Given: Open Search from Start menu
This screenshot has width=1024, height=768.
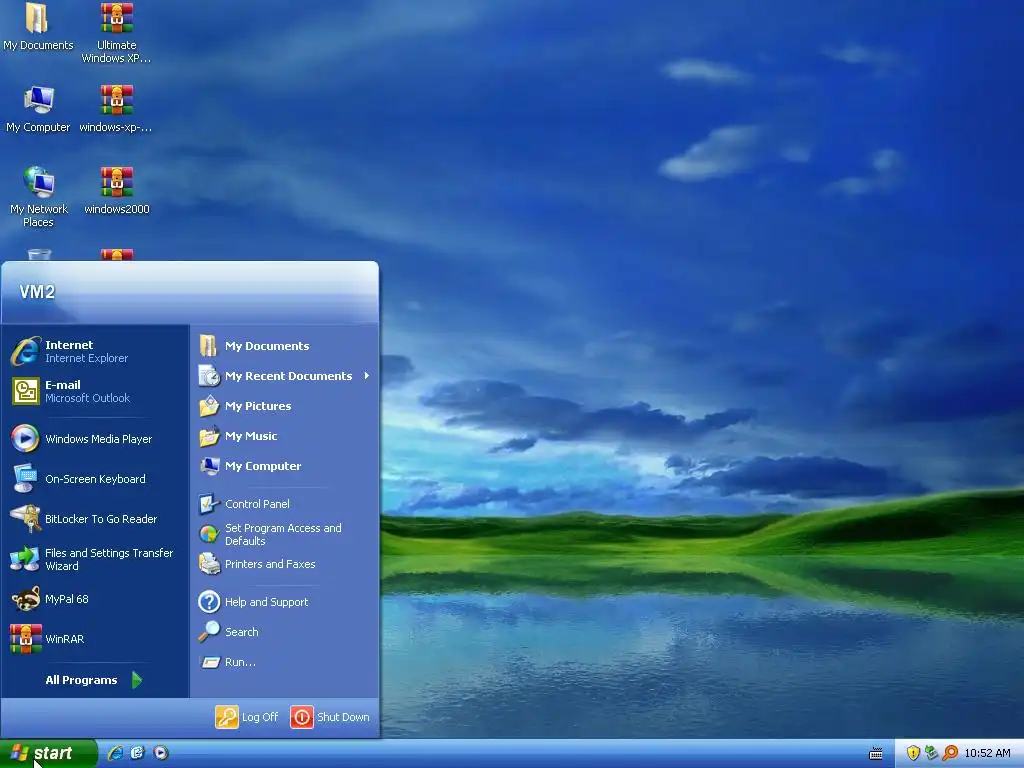Looking at the screenshot, I should pos(285,632).
